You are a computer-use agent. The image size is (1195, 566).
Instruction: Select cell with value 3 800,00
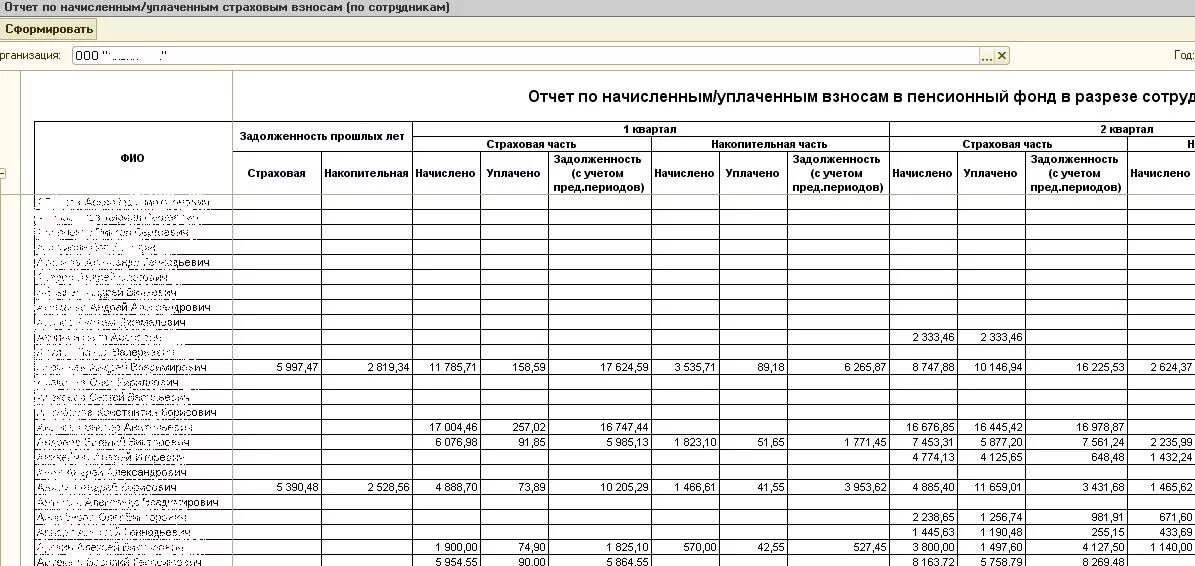click(924, 547)
